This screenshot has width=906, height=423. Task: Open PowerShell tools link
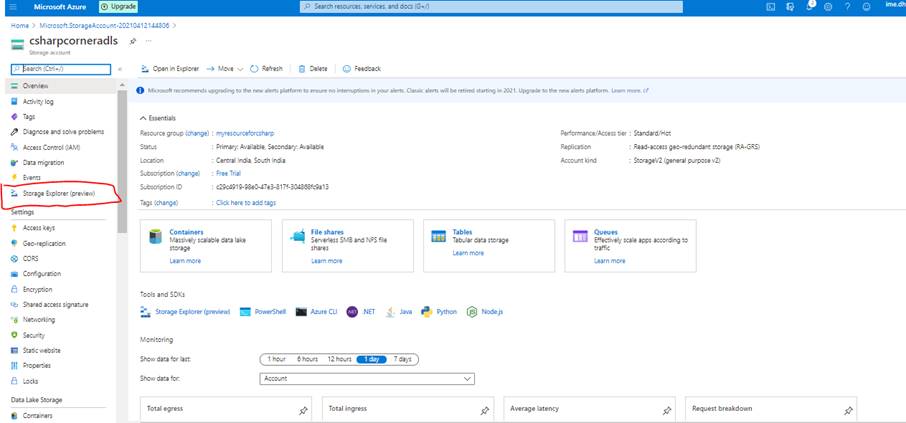[263, 311]
